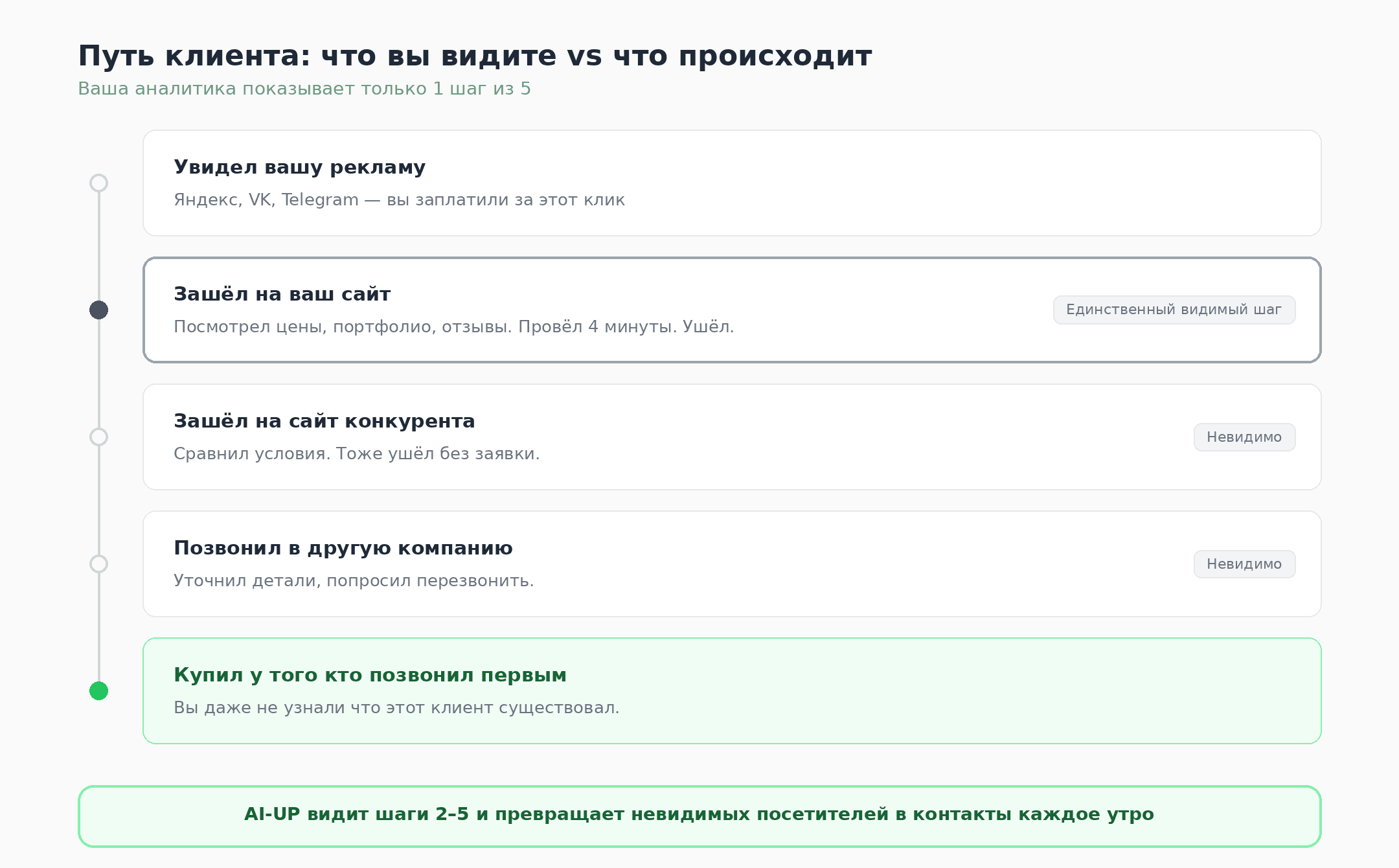This screenshot has height=868, width=1399.
Task: Click the 'Невидимо' badge on the phone call step
Action: (x=1244, y=564)
